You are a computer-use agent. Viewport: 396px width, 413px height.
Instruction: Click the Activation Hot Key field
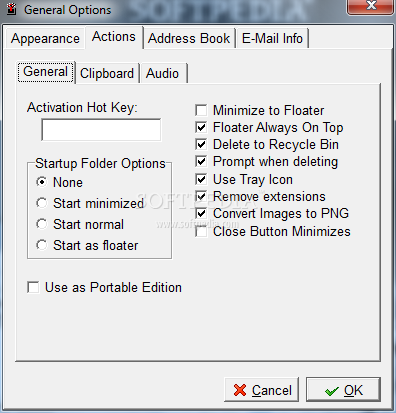coord(101,130)
